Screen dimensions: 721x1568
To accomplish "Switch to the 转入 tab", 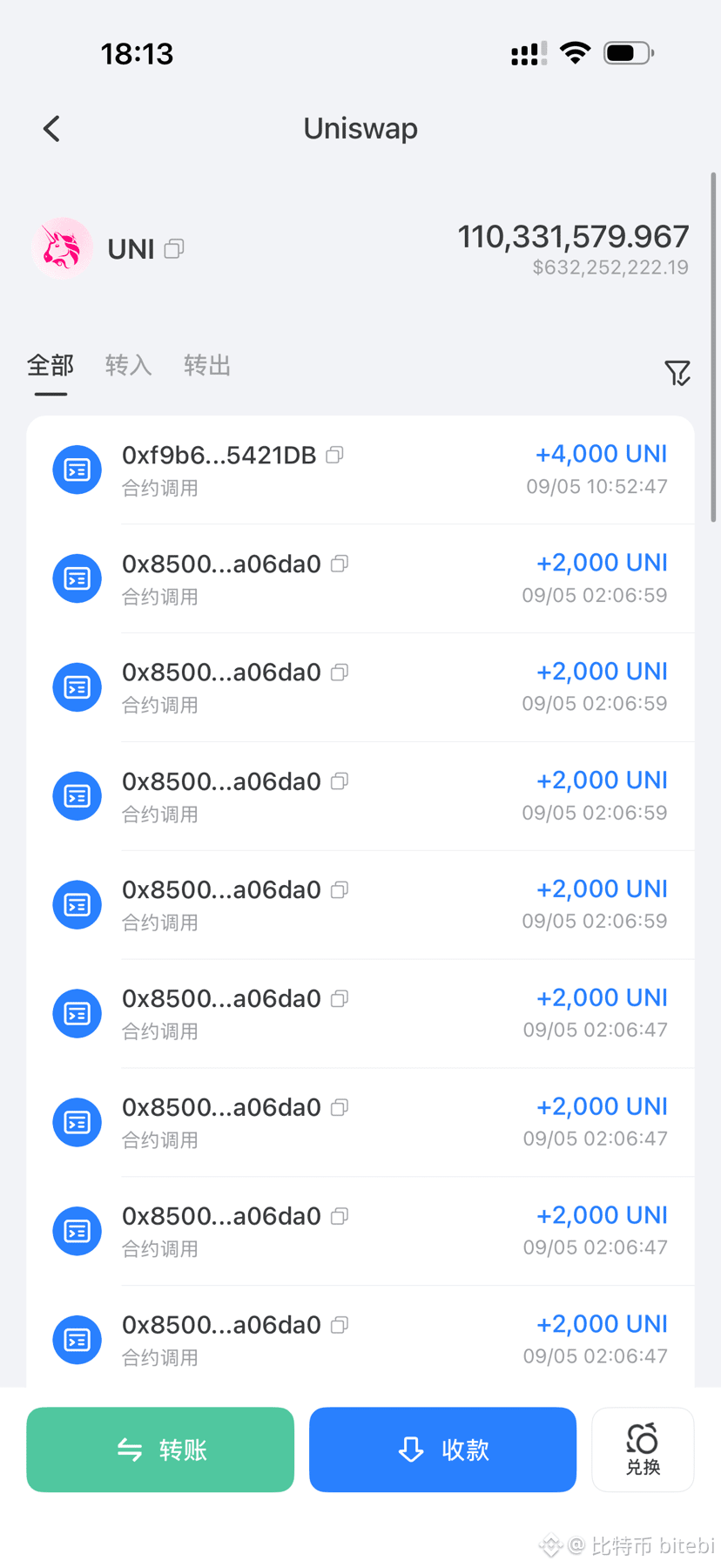I will [x=129, y=365].
